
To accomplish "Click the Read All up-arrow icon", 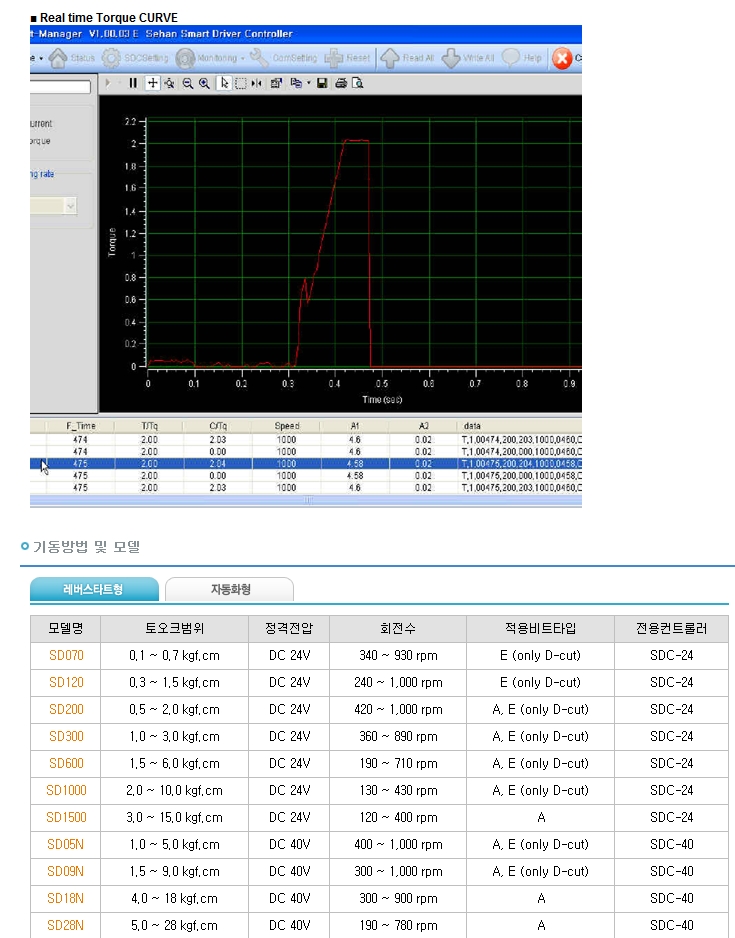I will click(x=389, y=58).
